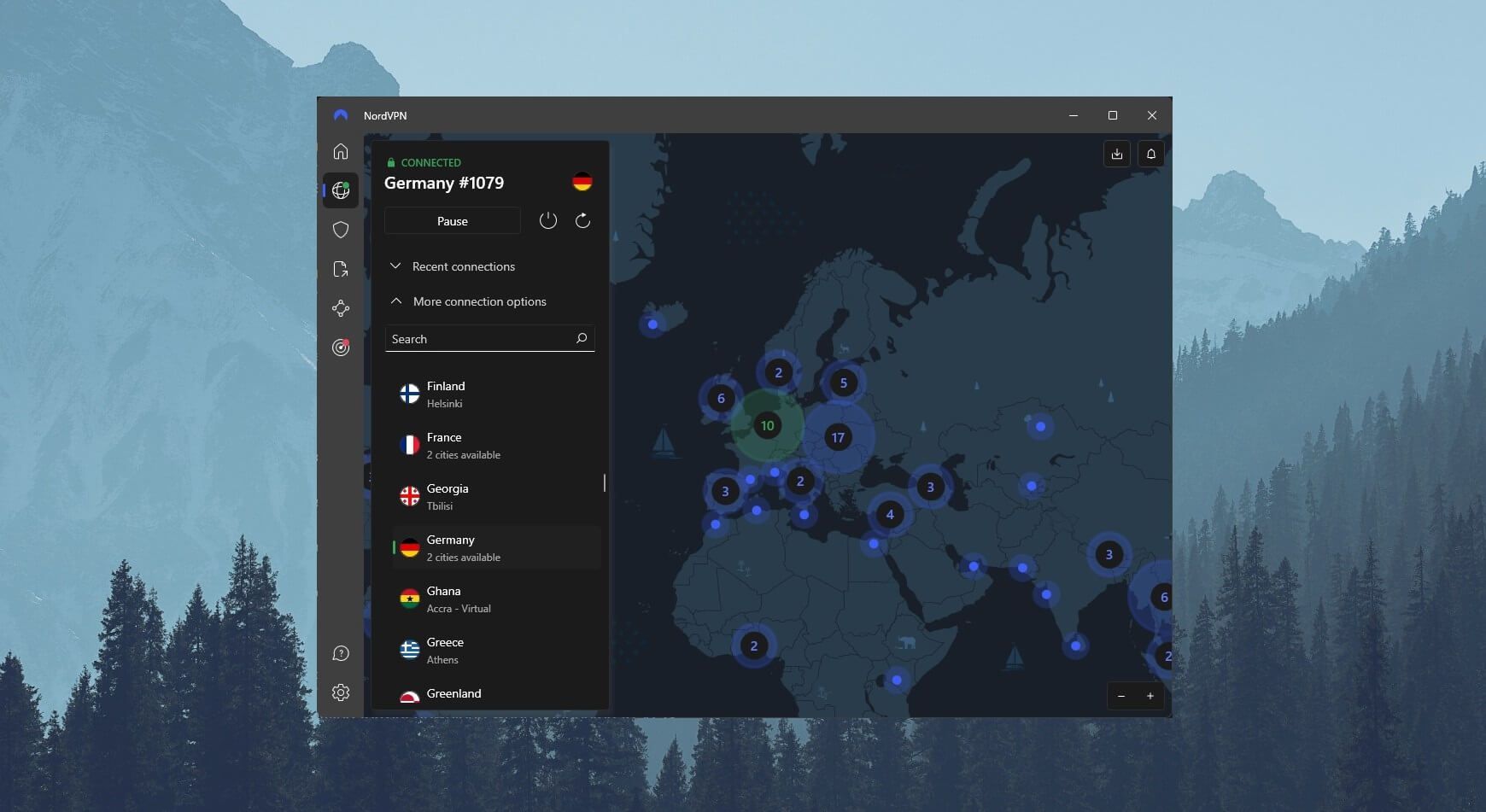Zoom in the map with the plus button
1486x812 pixels.
[x=1150, y=696]
